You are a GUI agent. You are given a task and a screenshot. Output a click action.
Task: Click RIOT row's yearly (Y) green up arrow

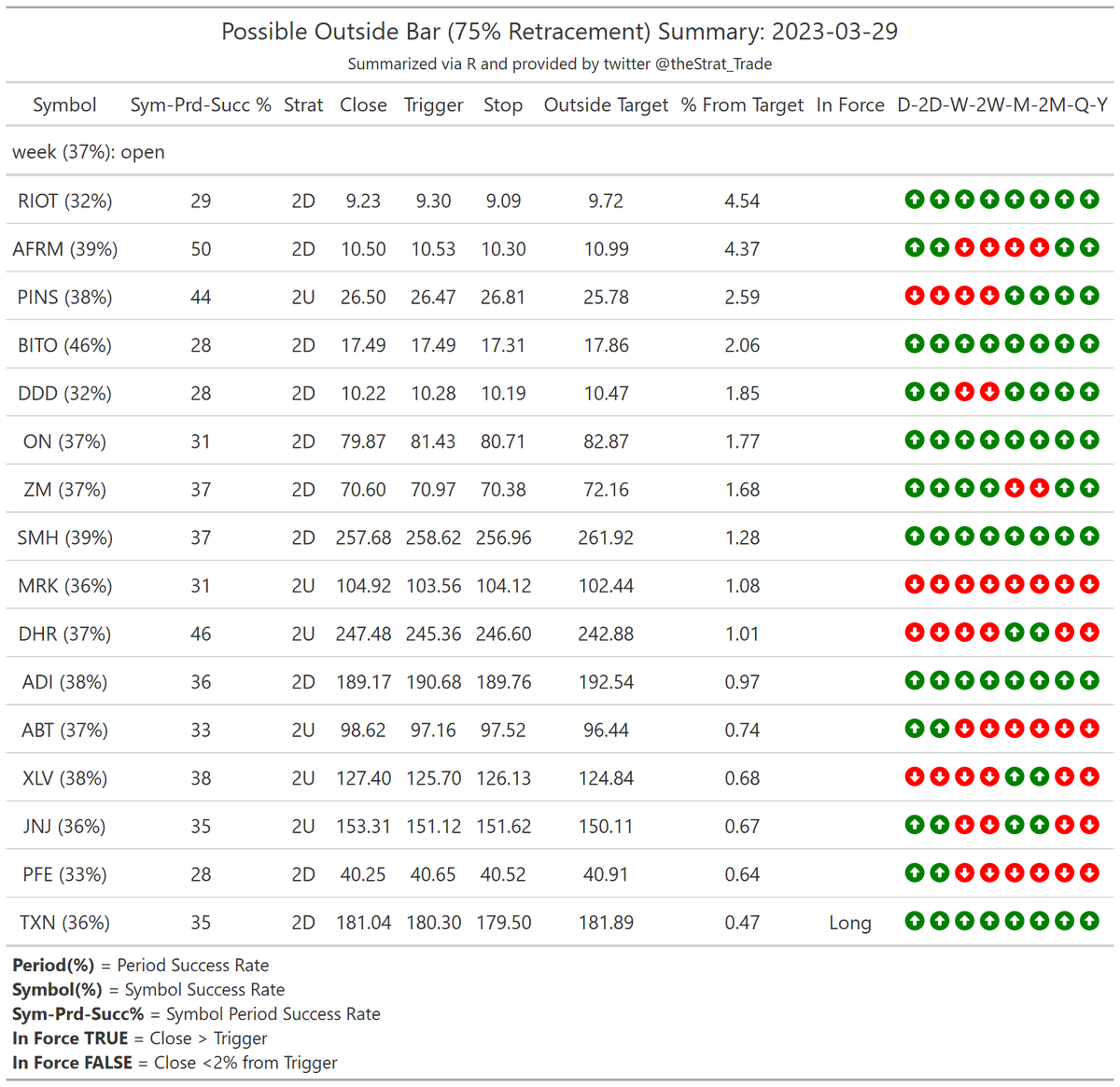(1089, 199)
